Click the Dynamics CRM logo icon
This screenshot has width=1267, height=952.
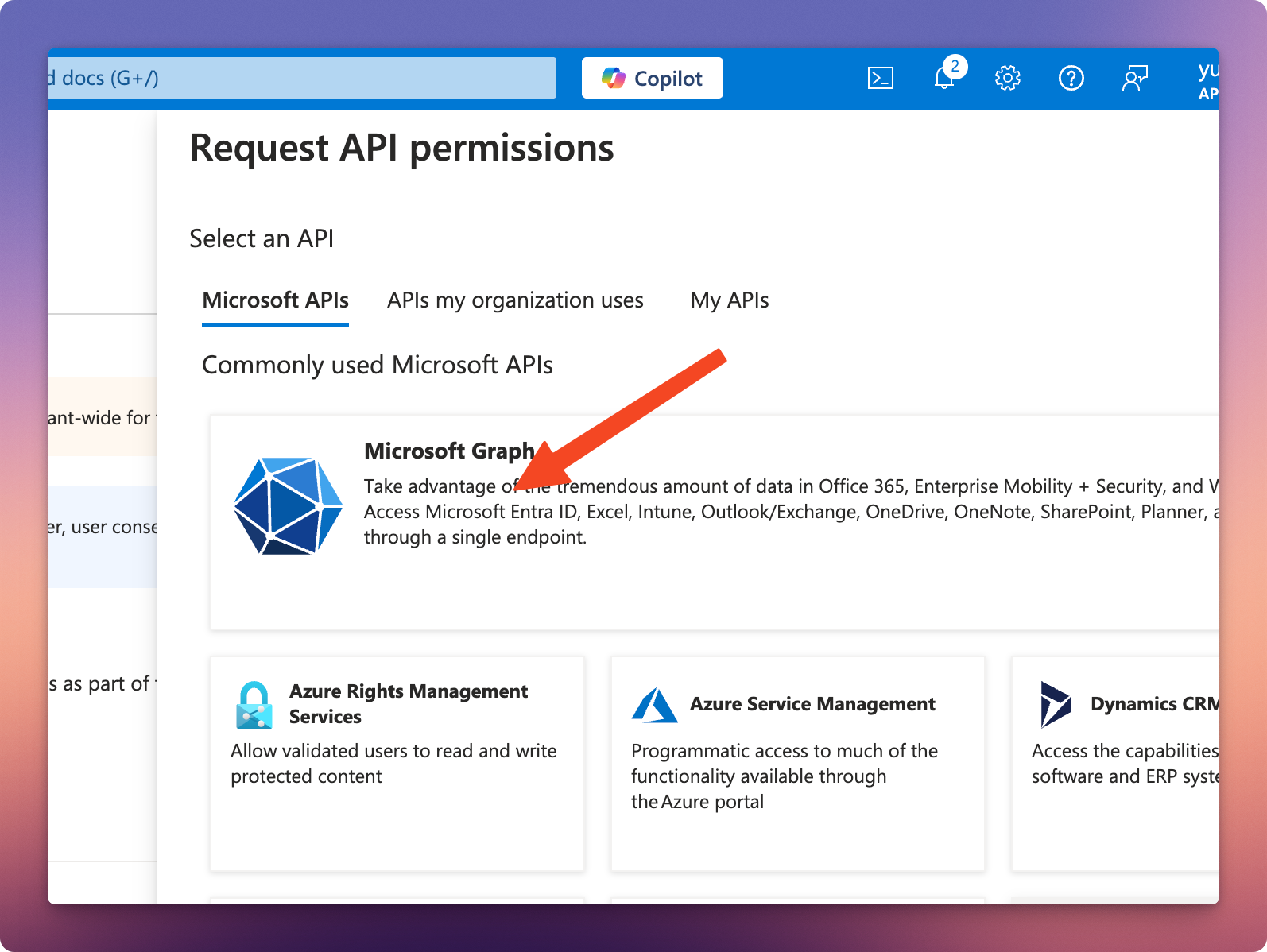1055,704
